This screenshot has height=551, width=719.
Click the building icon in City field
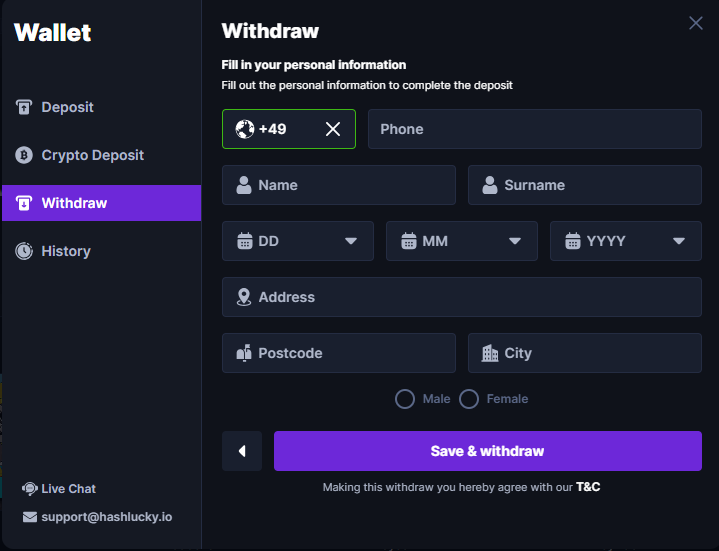click(490, 353)
